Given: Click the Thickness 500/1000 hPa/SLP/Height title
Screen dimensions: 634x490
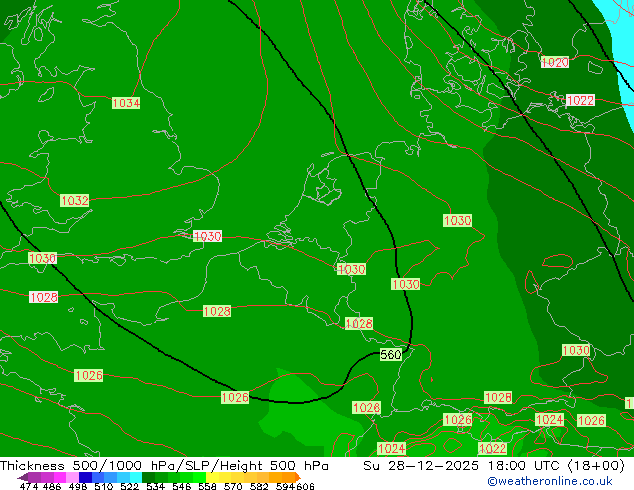Looking at the screenshot, I should tap(164, 466).
